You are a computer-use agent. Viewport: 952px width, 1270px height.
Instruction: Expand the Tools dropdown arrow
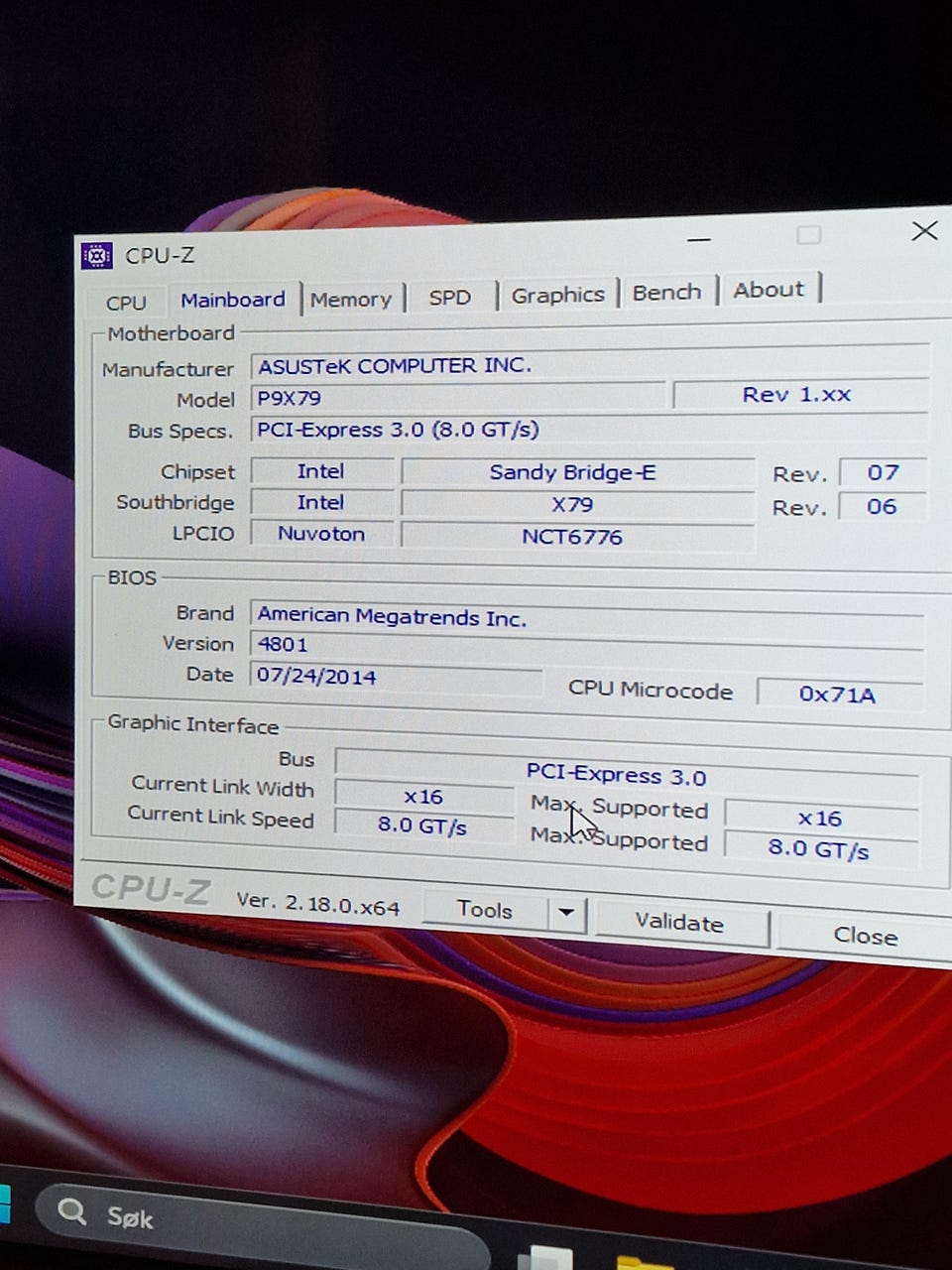(x=566, y=913)
